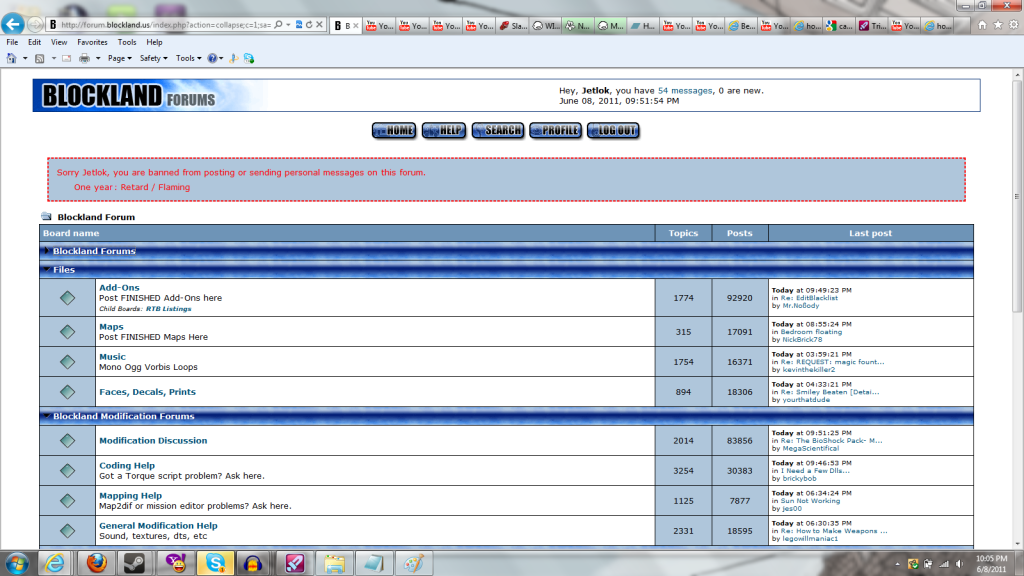
Task: Click the forum SEARCH button
Action: pos(498,131)
